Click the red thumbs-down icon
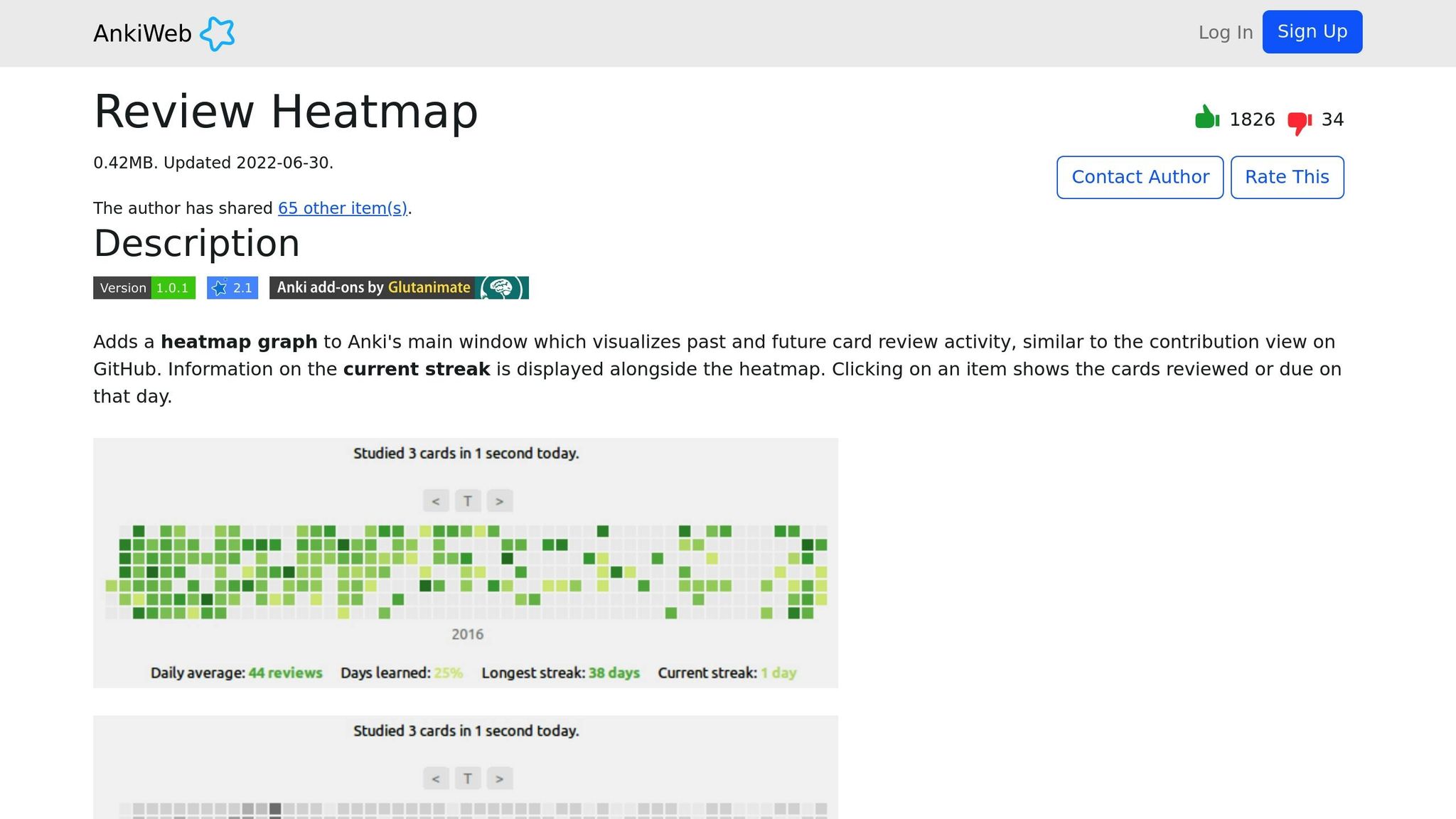The image size is (1456, 819). click(1299, 120)
